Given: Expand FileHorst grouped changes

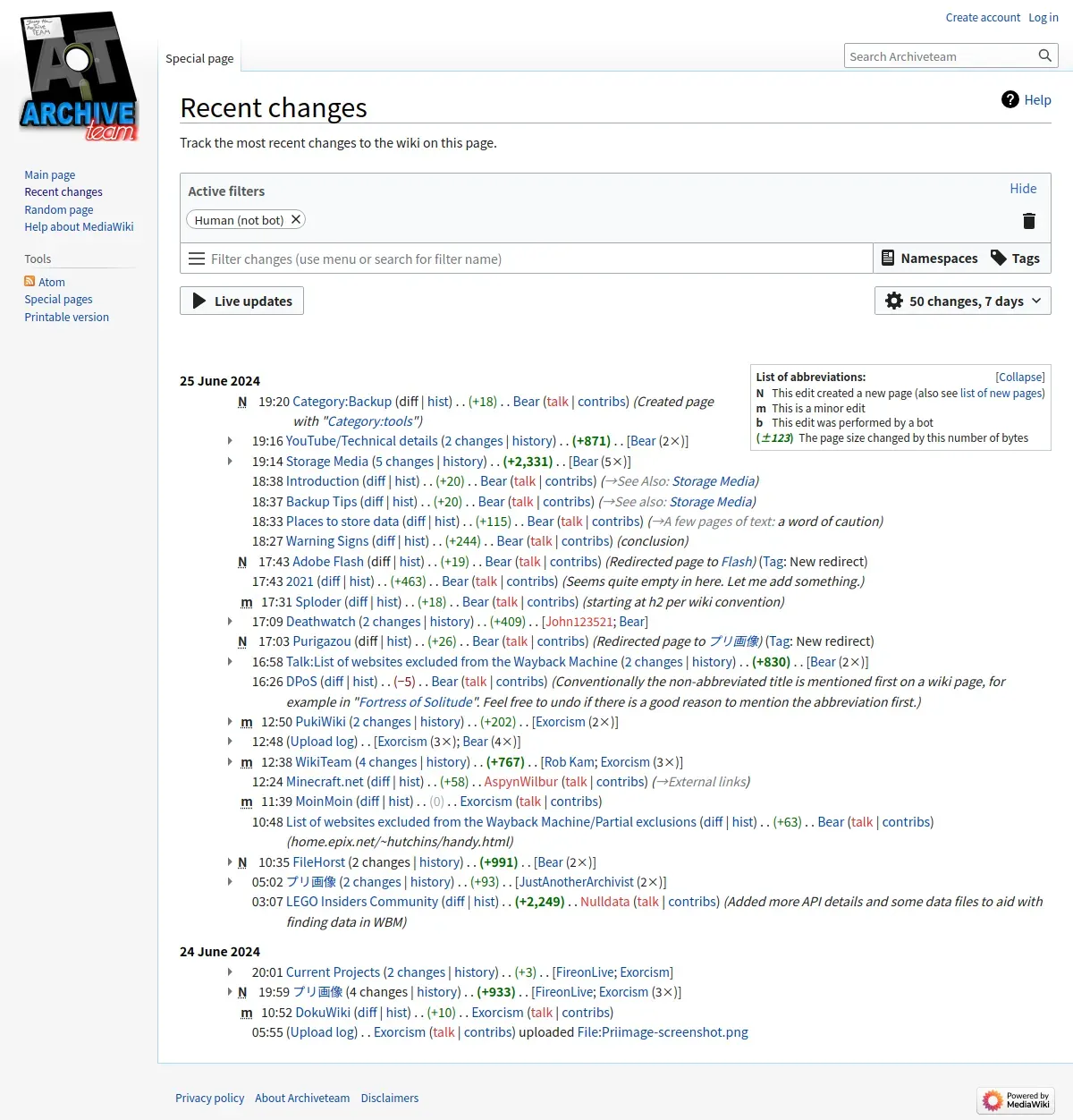Looking at the screenshot, I should [x=230, y=862].
